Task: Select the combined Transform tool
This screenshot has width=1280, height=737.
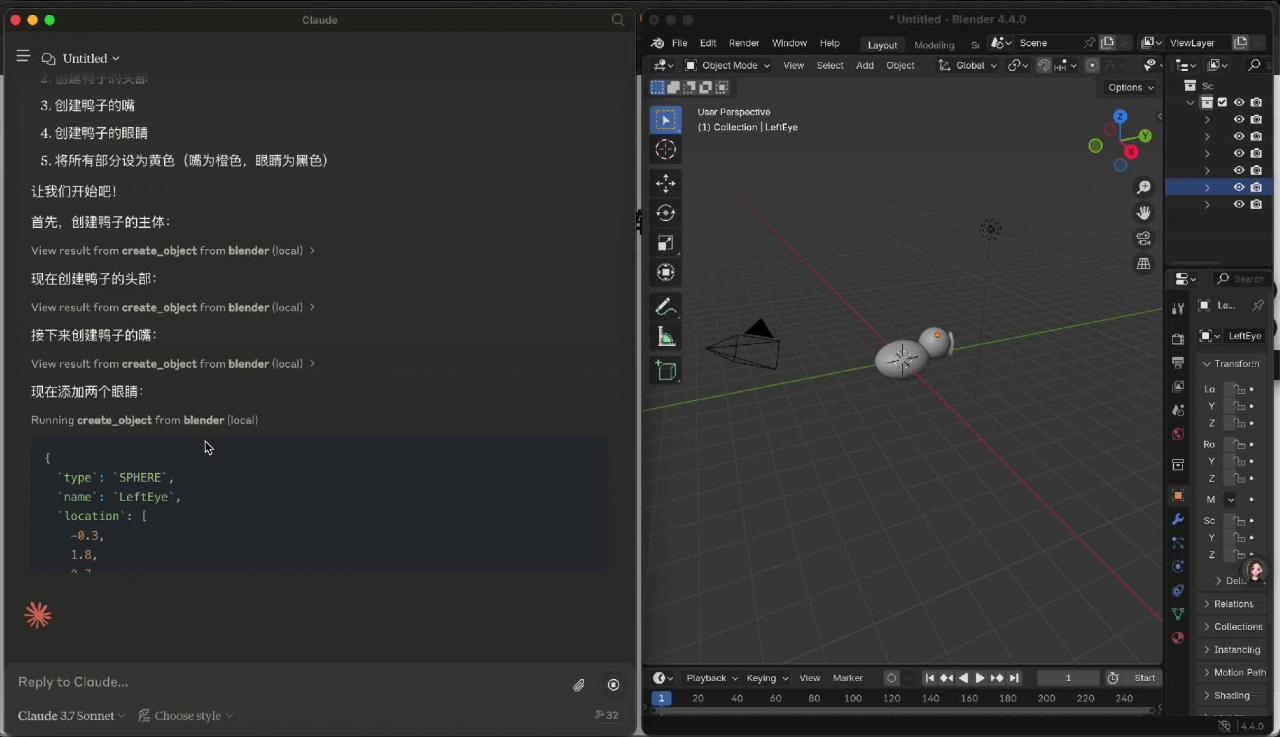Action: pos(665,272)
